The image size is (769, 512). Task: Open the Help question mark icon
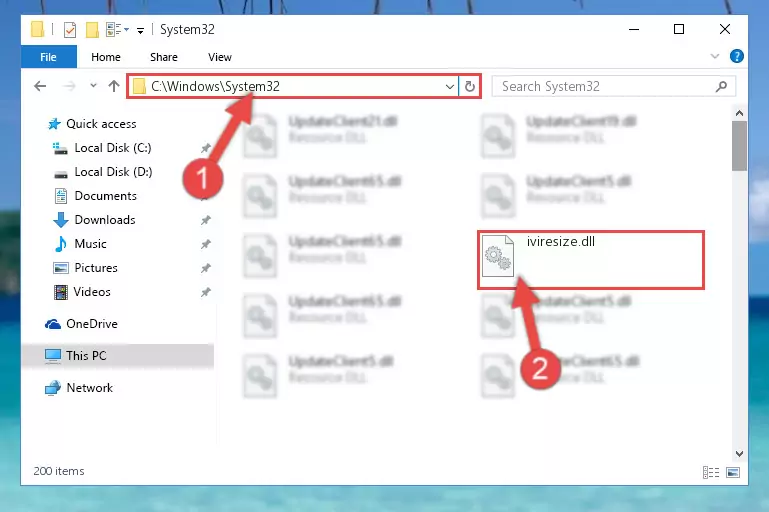pos(736,56)
